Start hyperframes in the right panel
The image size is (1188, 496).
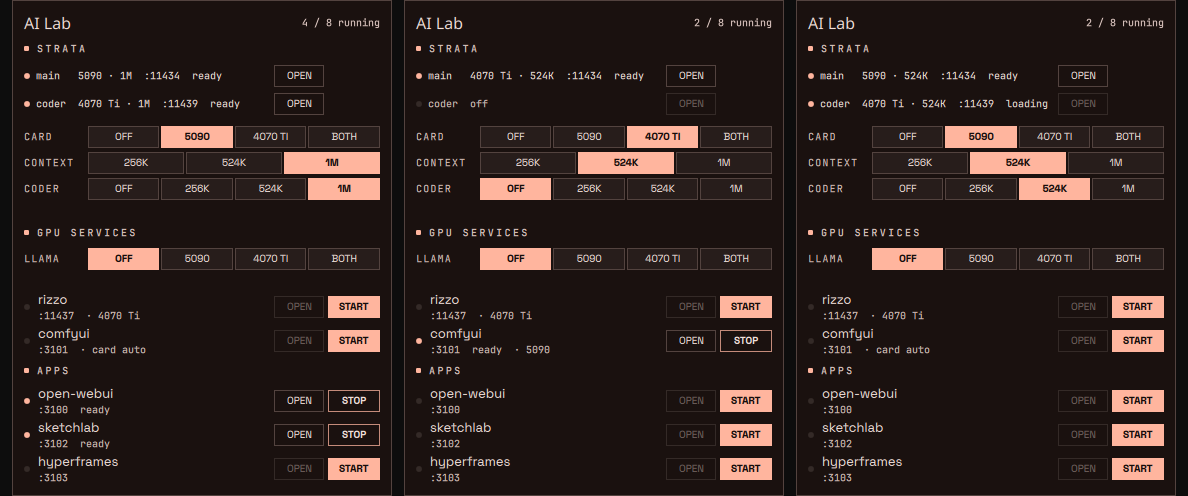[x=1138, y=469]
